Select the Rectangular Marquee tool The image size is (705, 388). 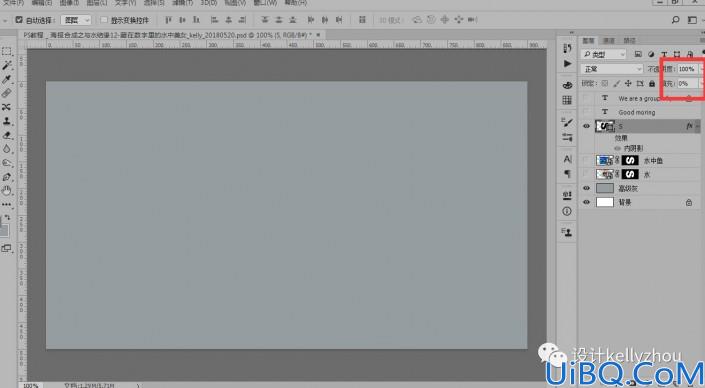pyautogui.click(x=7, y=51)
